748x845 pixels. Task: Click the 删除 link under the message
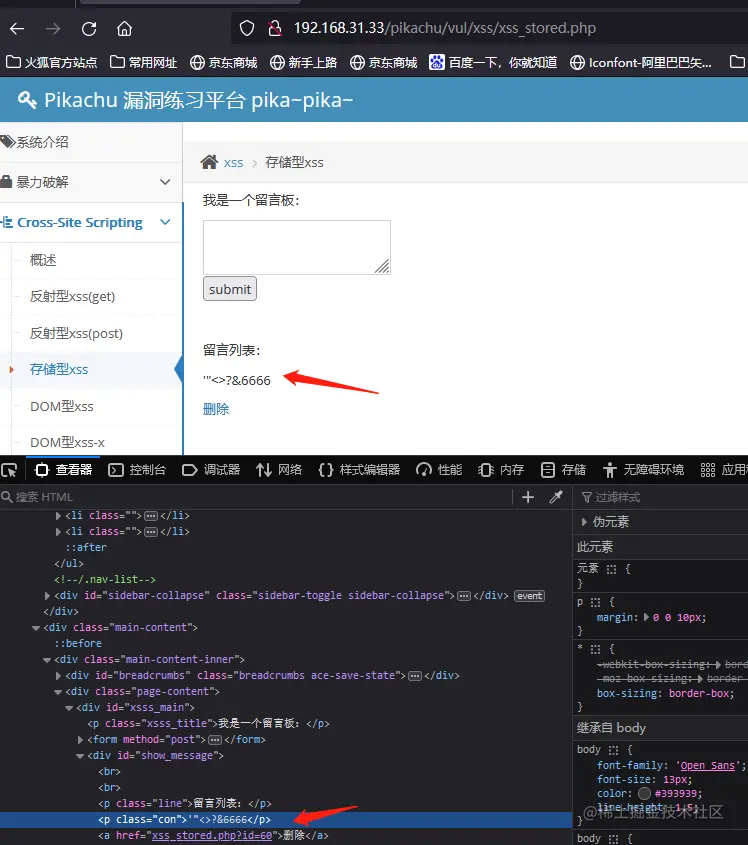(216, 409)
